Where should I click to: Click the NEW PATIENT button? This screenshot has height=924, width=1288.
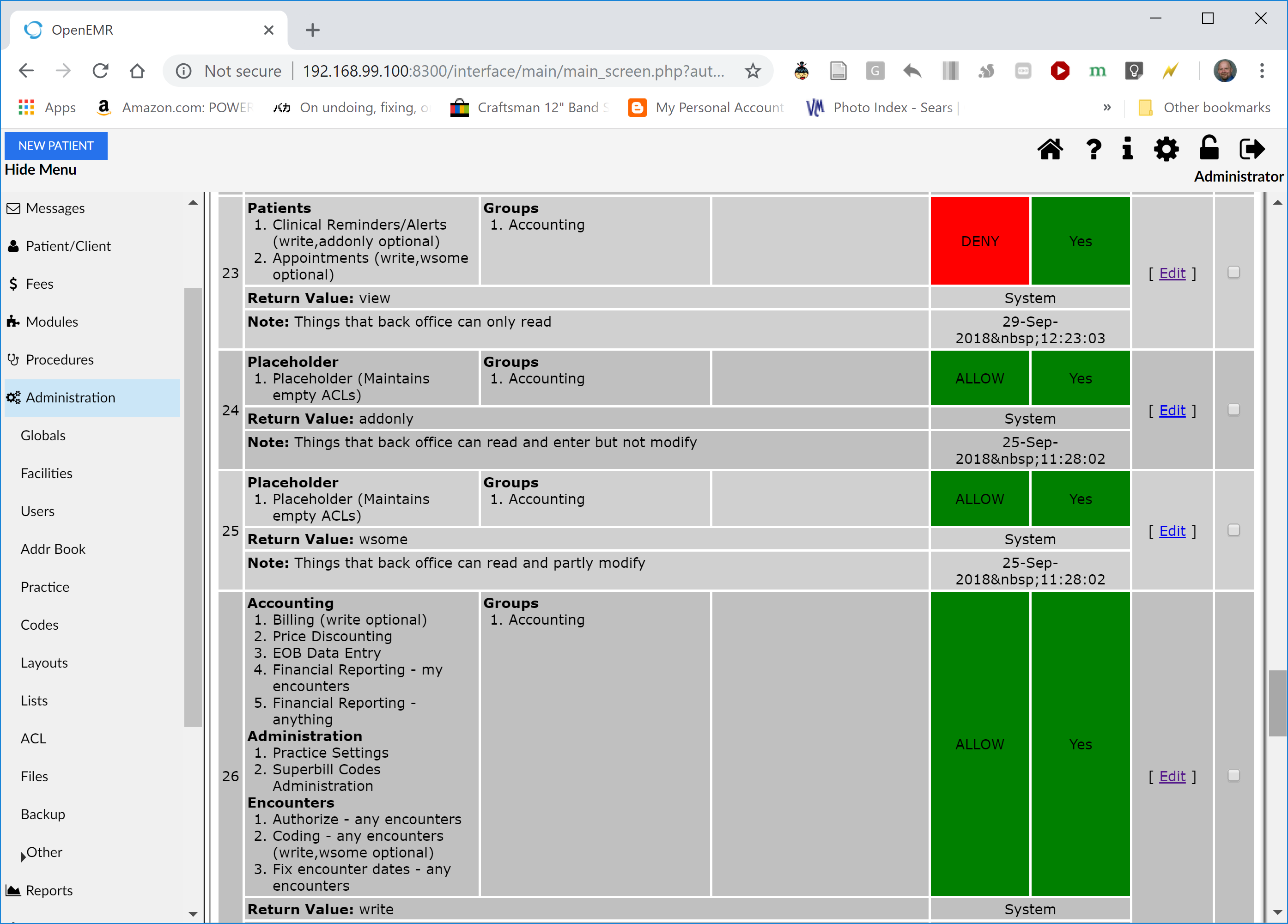(x=56, y=146)
